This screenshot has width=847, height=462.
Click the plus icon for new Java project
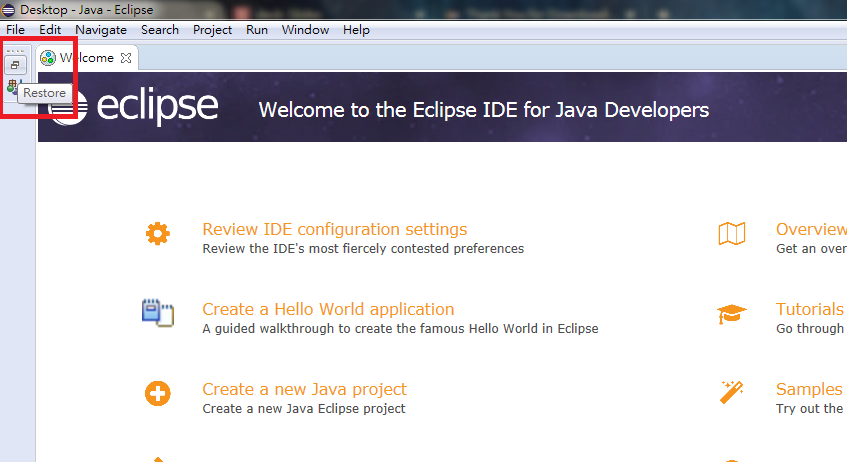158,393
